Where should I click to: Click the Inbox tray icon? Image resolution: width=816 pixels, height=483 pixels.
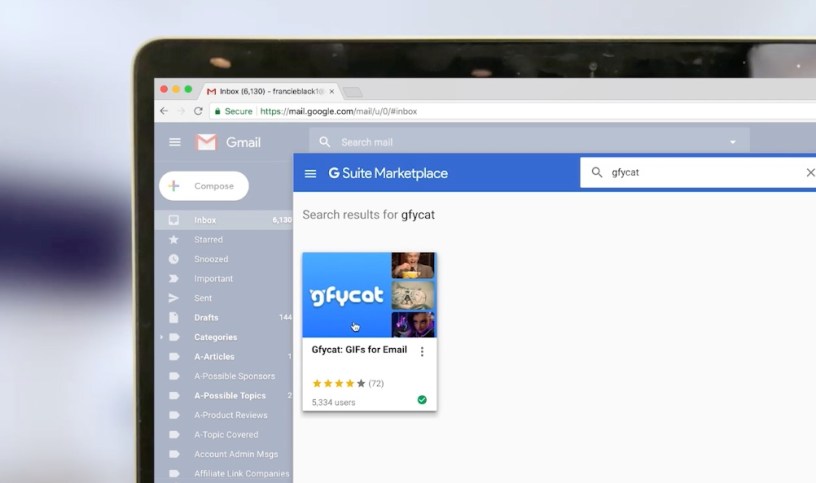pyautogui.click(x=174, y=220)
